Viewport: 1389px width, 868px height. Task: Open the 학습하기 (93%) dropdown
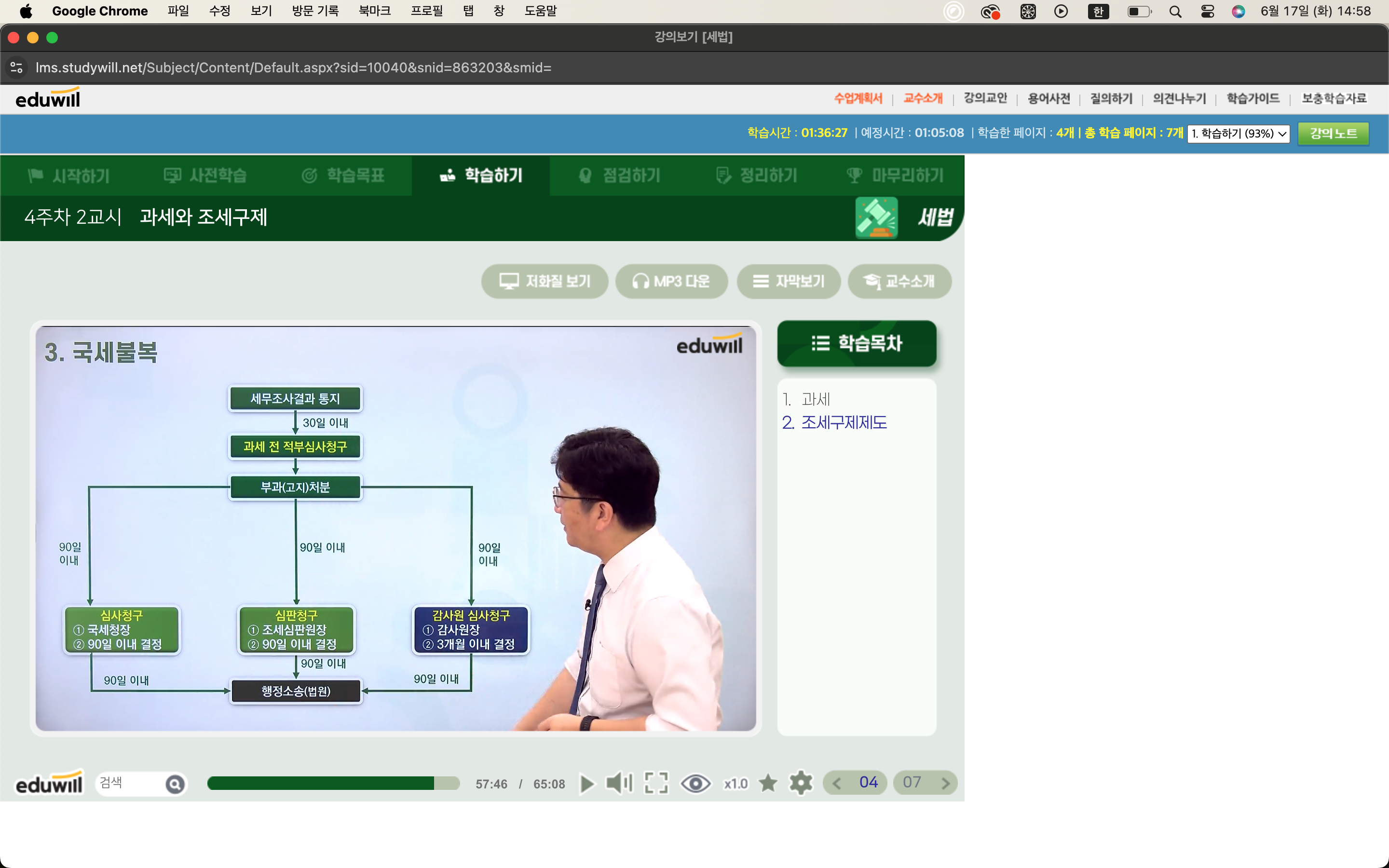[x=1238, y=133]
